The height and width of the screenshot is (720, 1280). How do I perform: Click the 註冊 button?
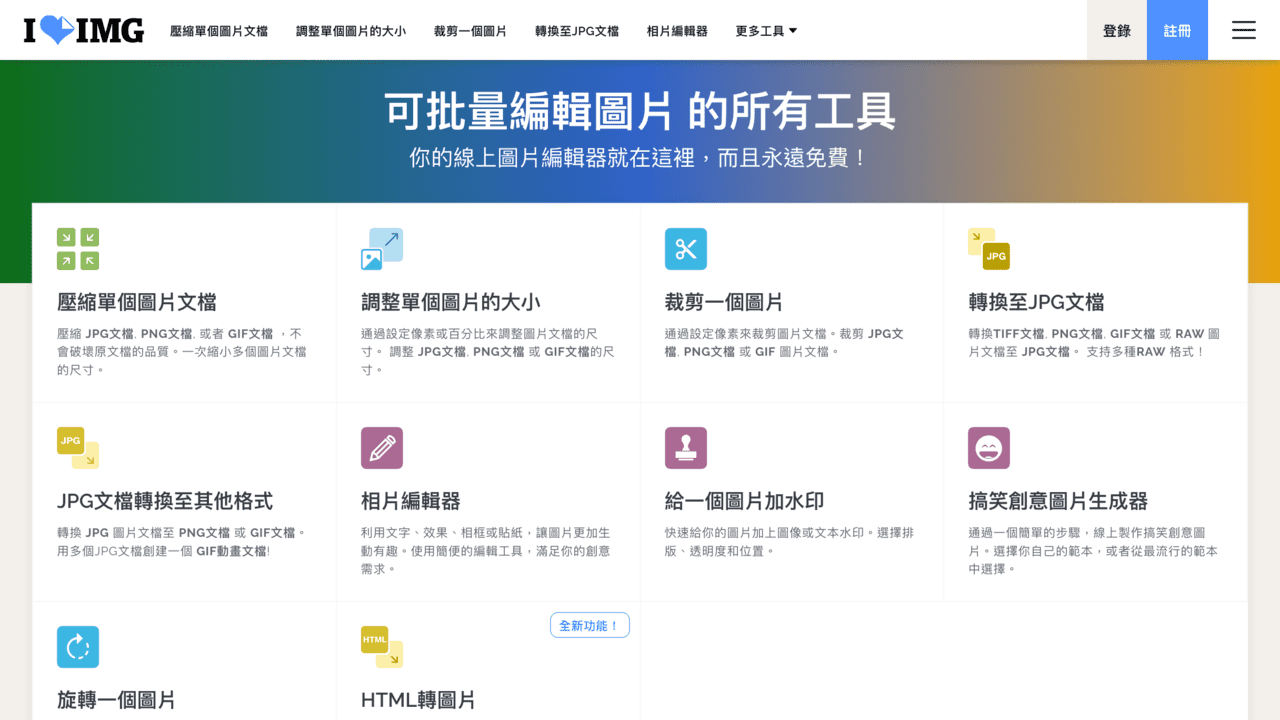(x=1177, y=30)
